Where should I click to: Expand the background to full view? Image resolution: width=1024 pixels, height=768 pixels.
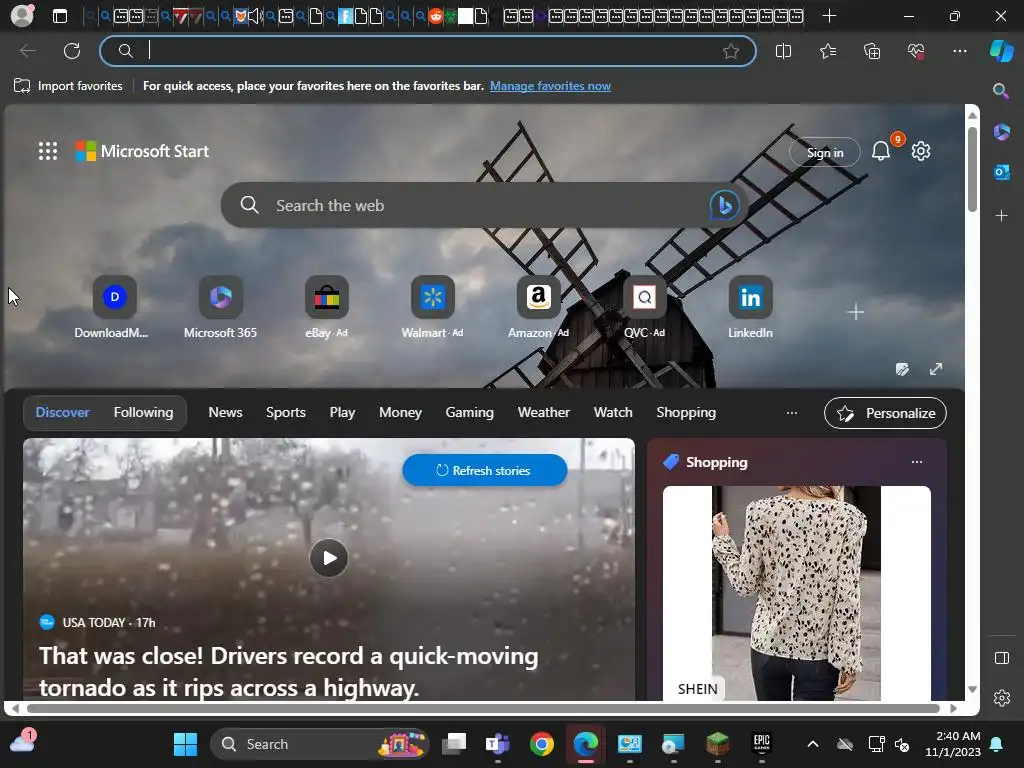coord(936,370)
